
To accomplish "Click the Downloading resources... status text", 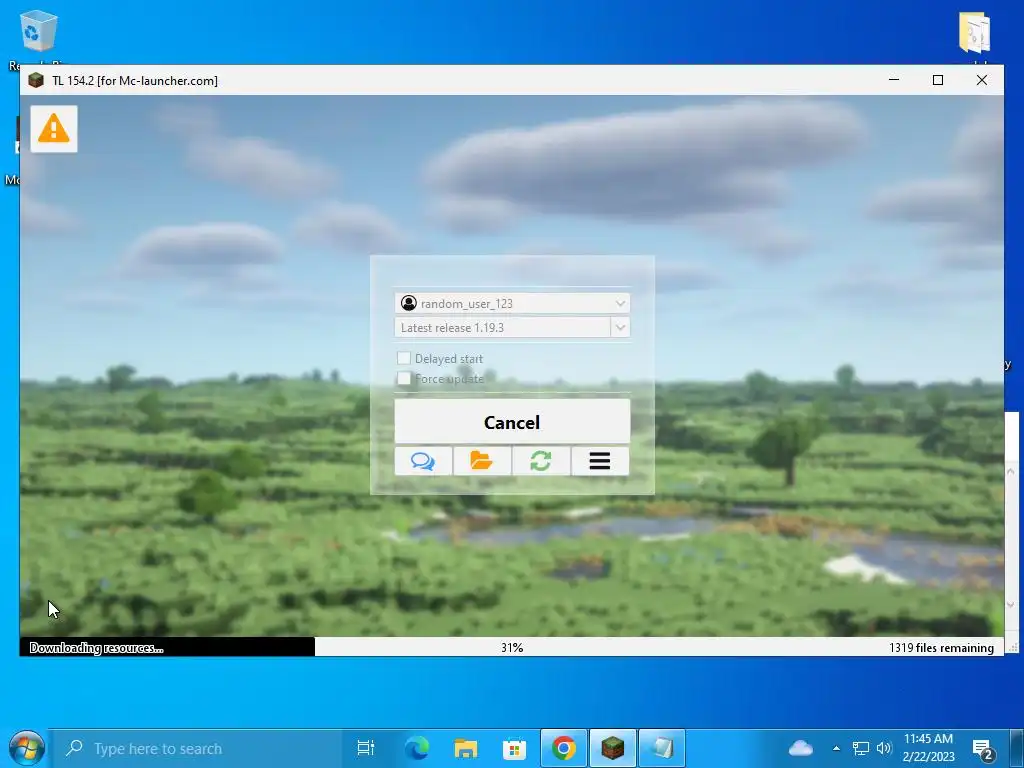I will (97, 647).
